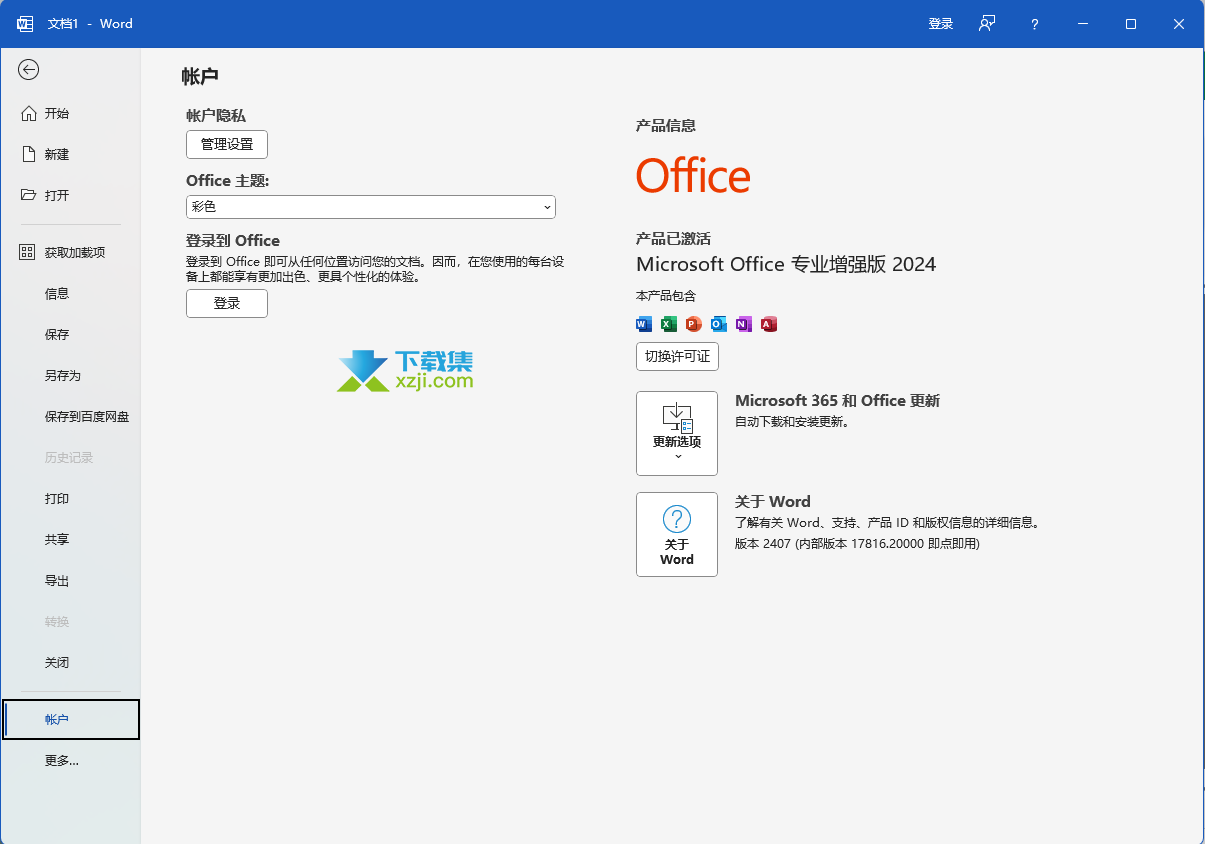Click the Microsoft 365 和 Office 更新 heading
The height and width of the screenshot is (844, 1205).
tap(837, 400)
